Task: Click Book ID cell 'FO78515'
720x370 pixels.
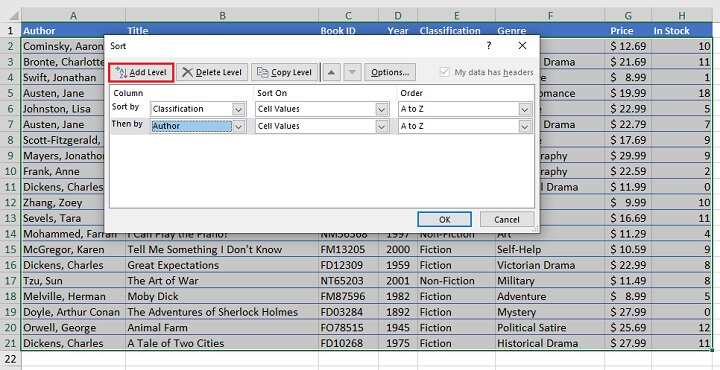Action: pos(349,328)
